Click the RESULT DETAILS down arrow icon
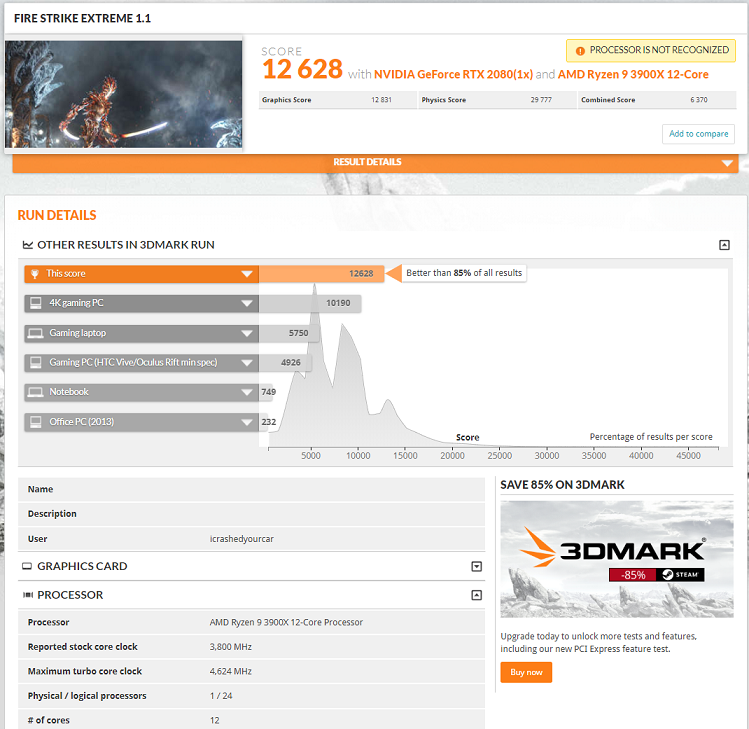749x729 pixels. 727,163
